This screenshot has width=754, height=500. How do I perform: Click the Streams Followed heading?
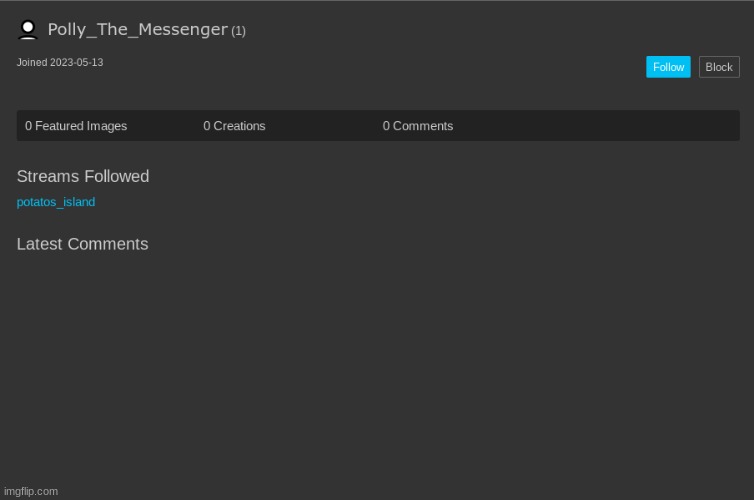pyautogui.click(x=83, y=177)
